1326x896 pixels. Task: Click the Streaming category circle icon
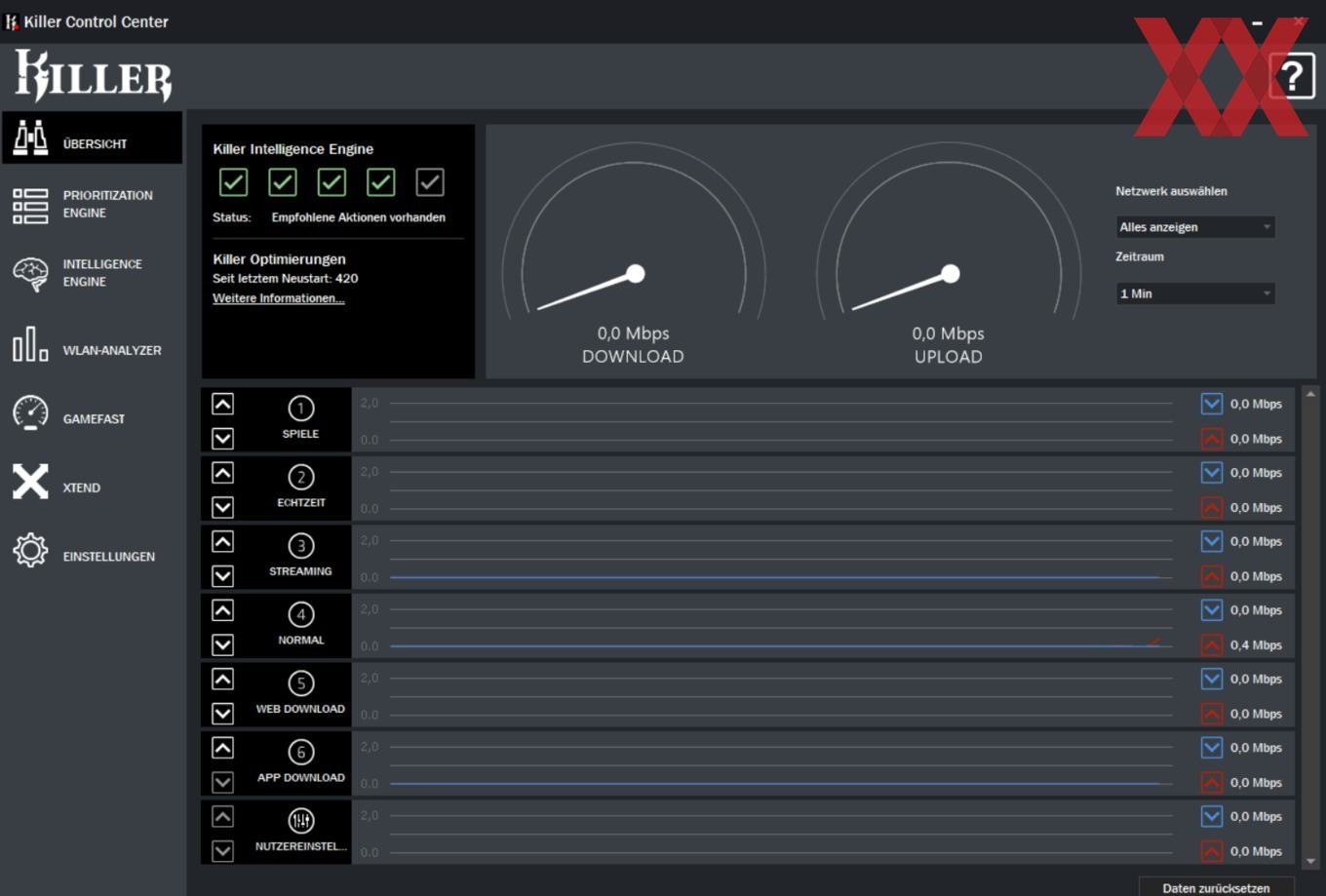(300, 545)
